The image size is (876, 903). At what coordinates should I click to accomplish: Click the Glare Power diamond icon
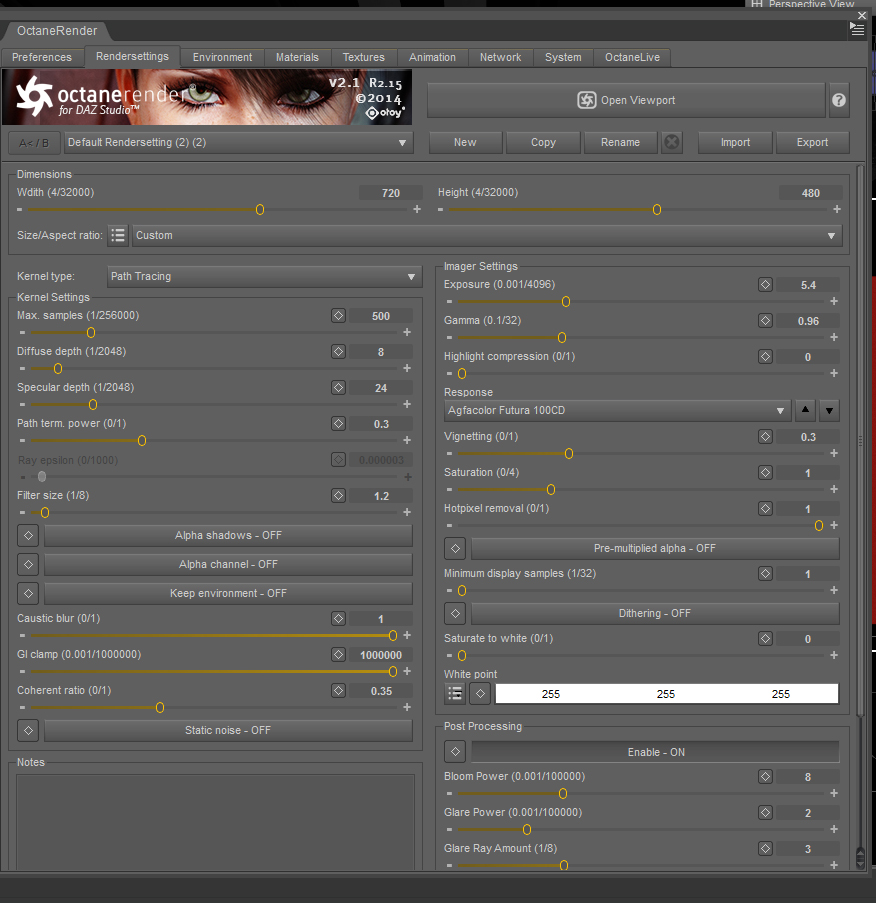click(765, 813)
